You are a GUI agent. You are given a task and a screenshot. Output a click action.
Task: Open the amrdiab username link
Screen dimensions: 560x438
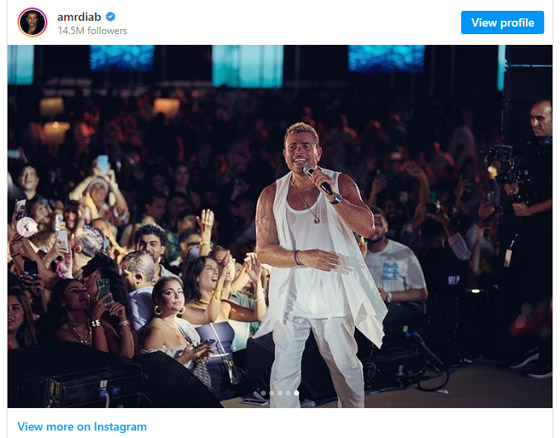coord(79,17)
